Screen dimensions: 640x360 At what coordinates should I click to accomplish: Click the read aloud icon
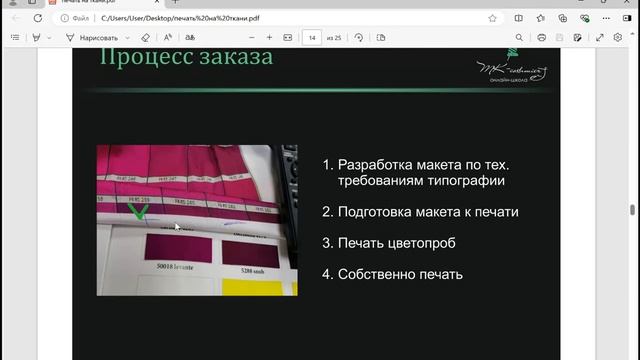[167, 38]
